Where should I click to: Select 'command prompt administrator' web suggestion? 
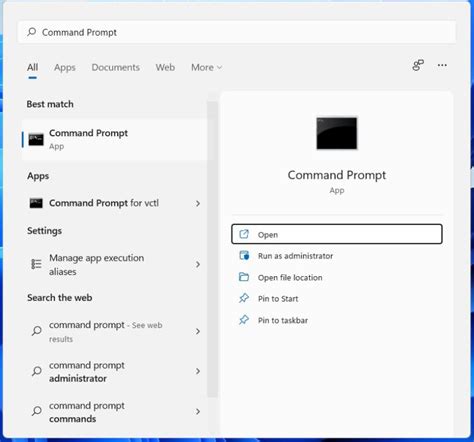coord(114,371)
